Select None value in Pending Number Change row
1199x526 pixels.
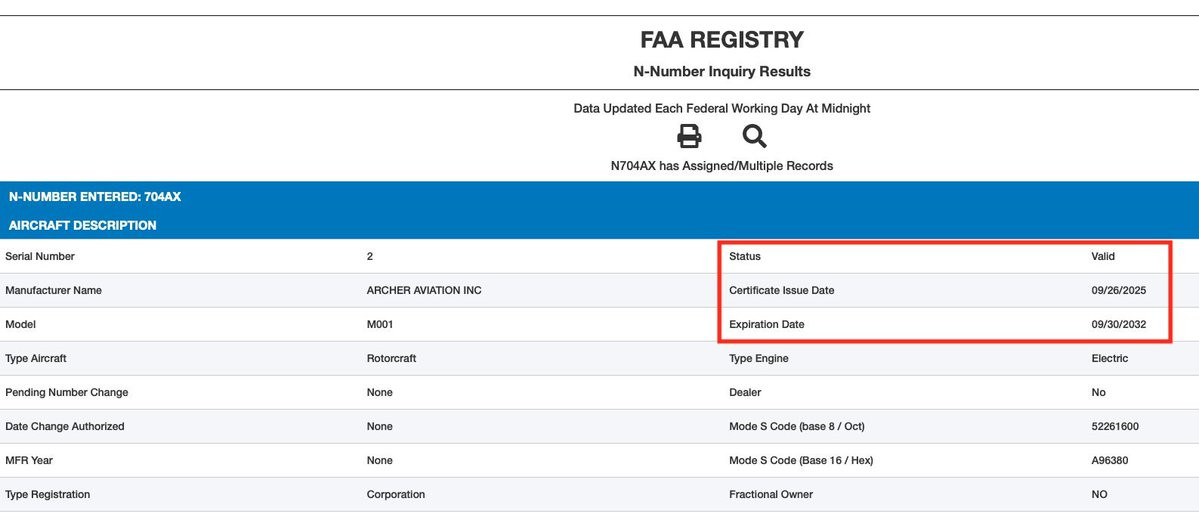pyautogui.click(x=379, y=392)
